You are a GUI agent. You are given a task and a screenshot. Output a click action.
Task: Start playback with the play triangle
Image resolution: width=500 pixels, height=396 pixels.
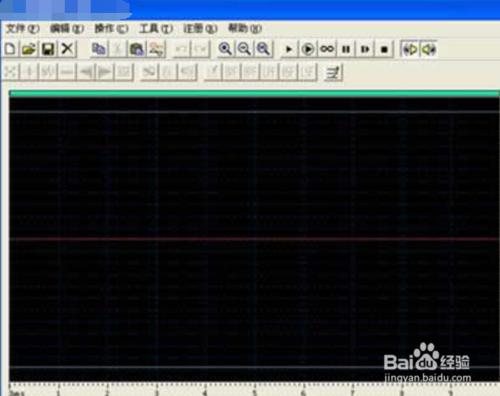coord(289,49)
